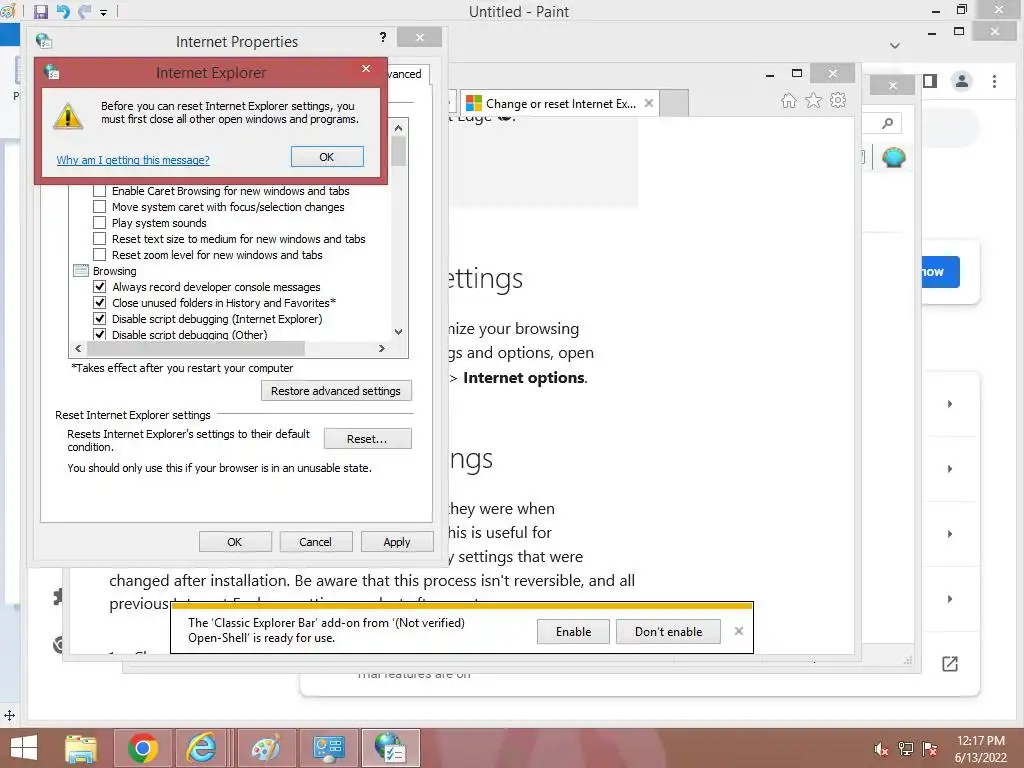Image resolution: width=1024 pixels, height=768 pixels.
Task: Open Chrome three-dot menu
Action: (994, 82)
